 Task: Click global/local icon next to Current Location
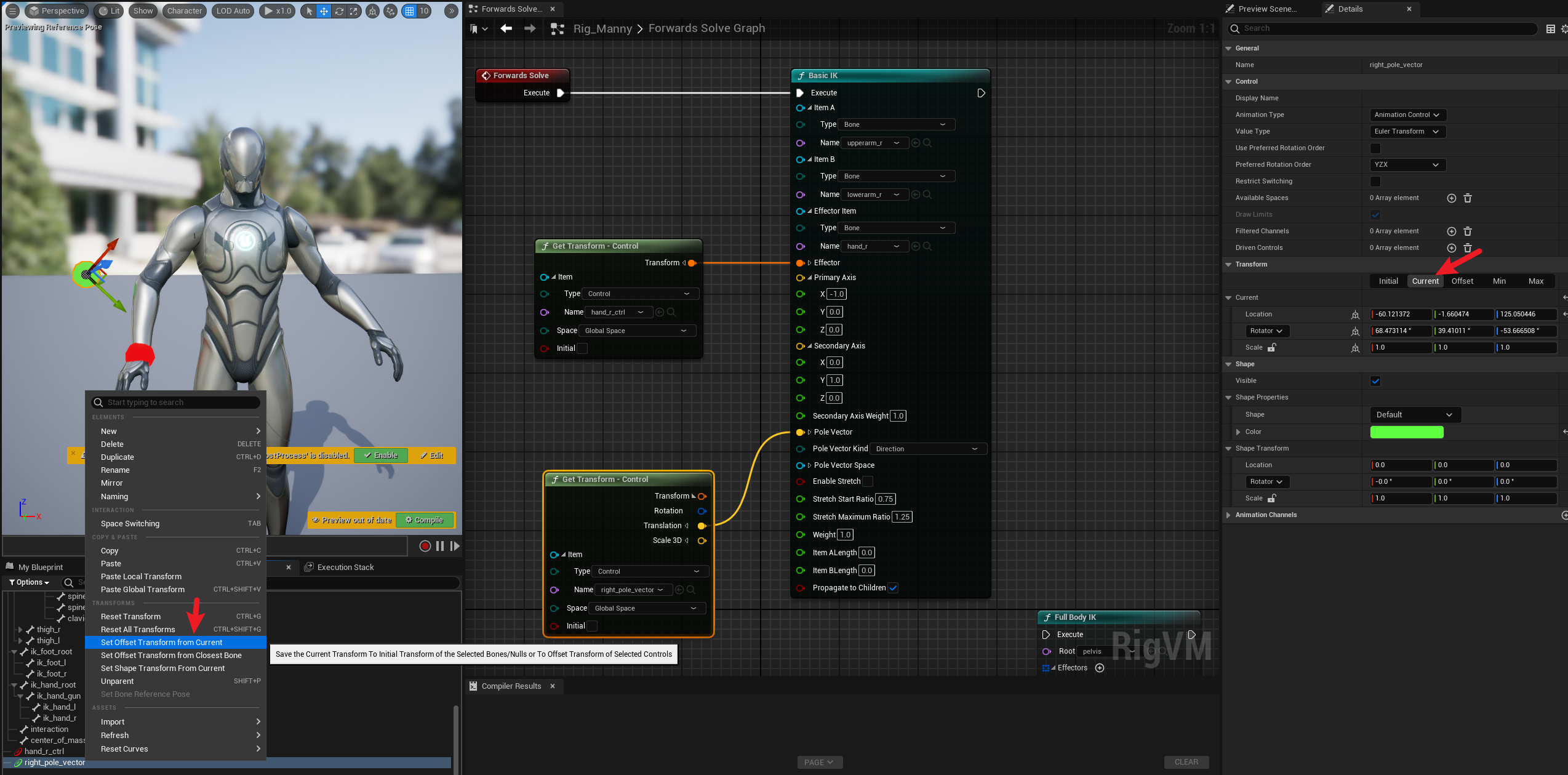pos(1355,315)
